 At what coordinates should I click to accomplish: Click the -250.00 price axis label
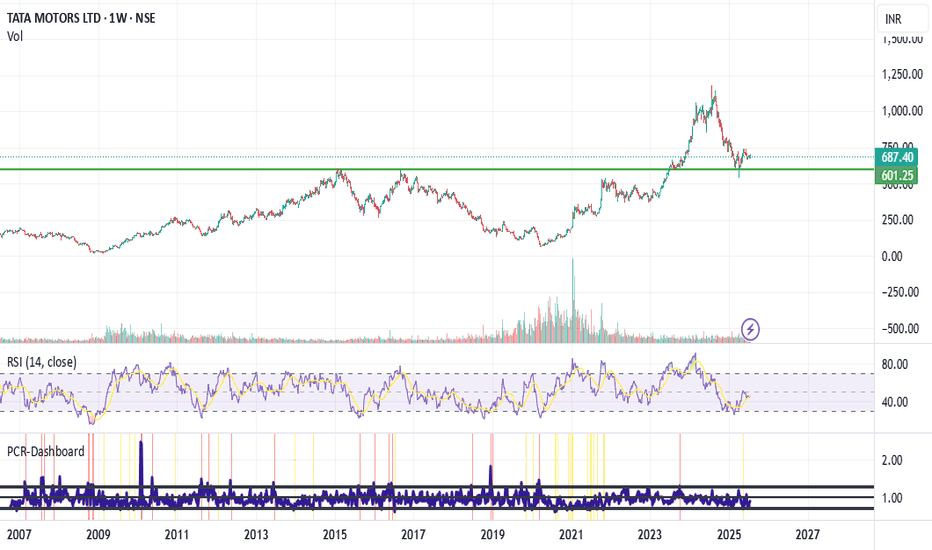tap(900, 292)
